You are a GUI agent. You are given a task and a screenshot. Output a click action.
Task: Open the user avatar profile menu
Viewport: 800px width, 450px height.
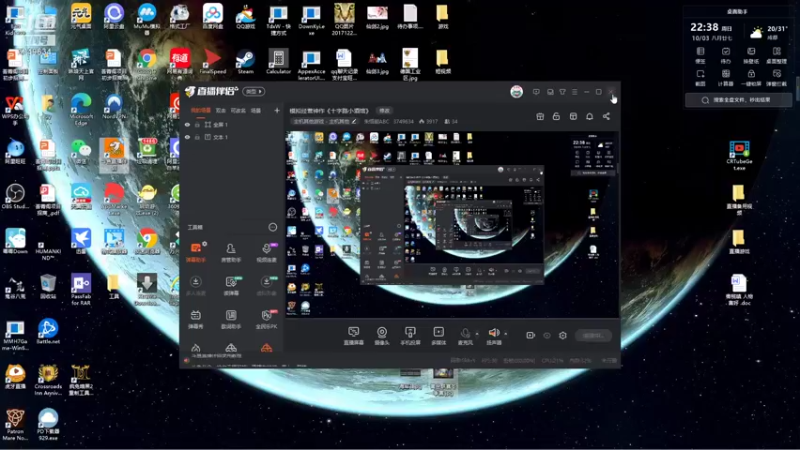point(516,92)
